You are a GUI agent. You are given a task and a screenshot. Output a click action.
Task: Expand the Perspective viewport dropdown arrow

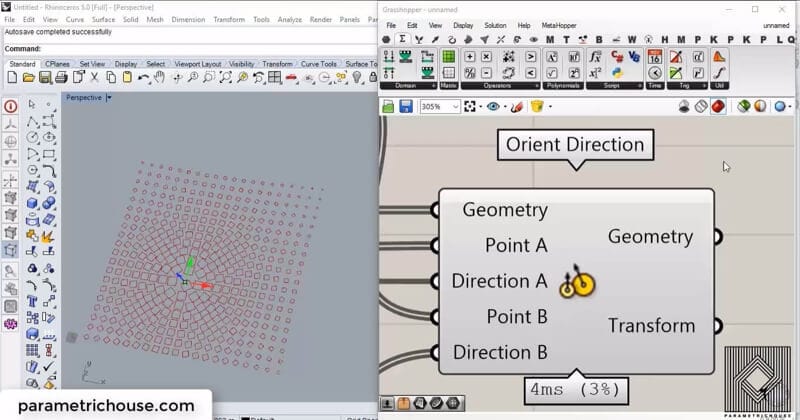(x=109, y=97)
